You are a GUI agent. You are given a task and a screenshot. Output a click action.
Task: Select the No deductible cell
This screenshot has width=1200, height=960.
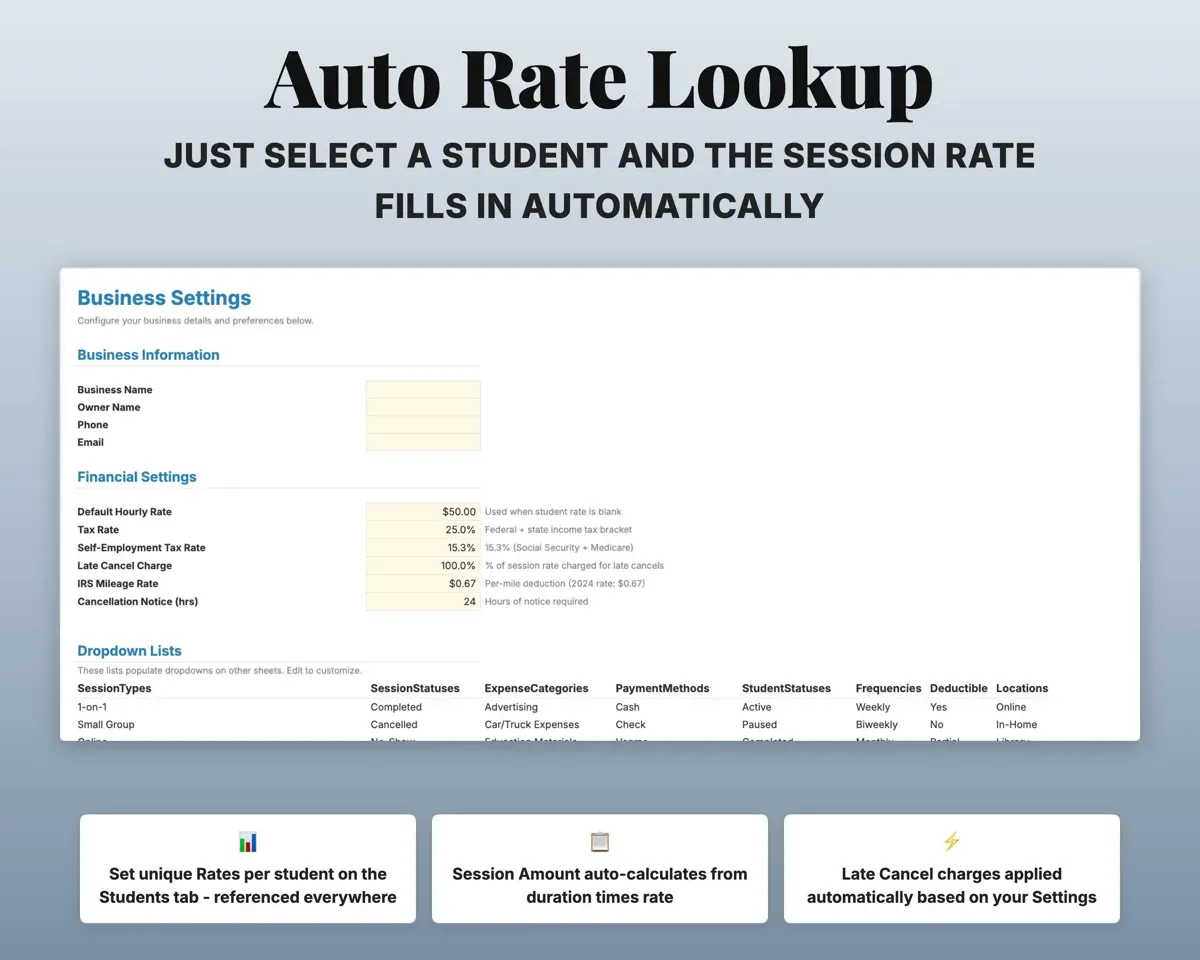[x=936, y=724]
